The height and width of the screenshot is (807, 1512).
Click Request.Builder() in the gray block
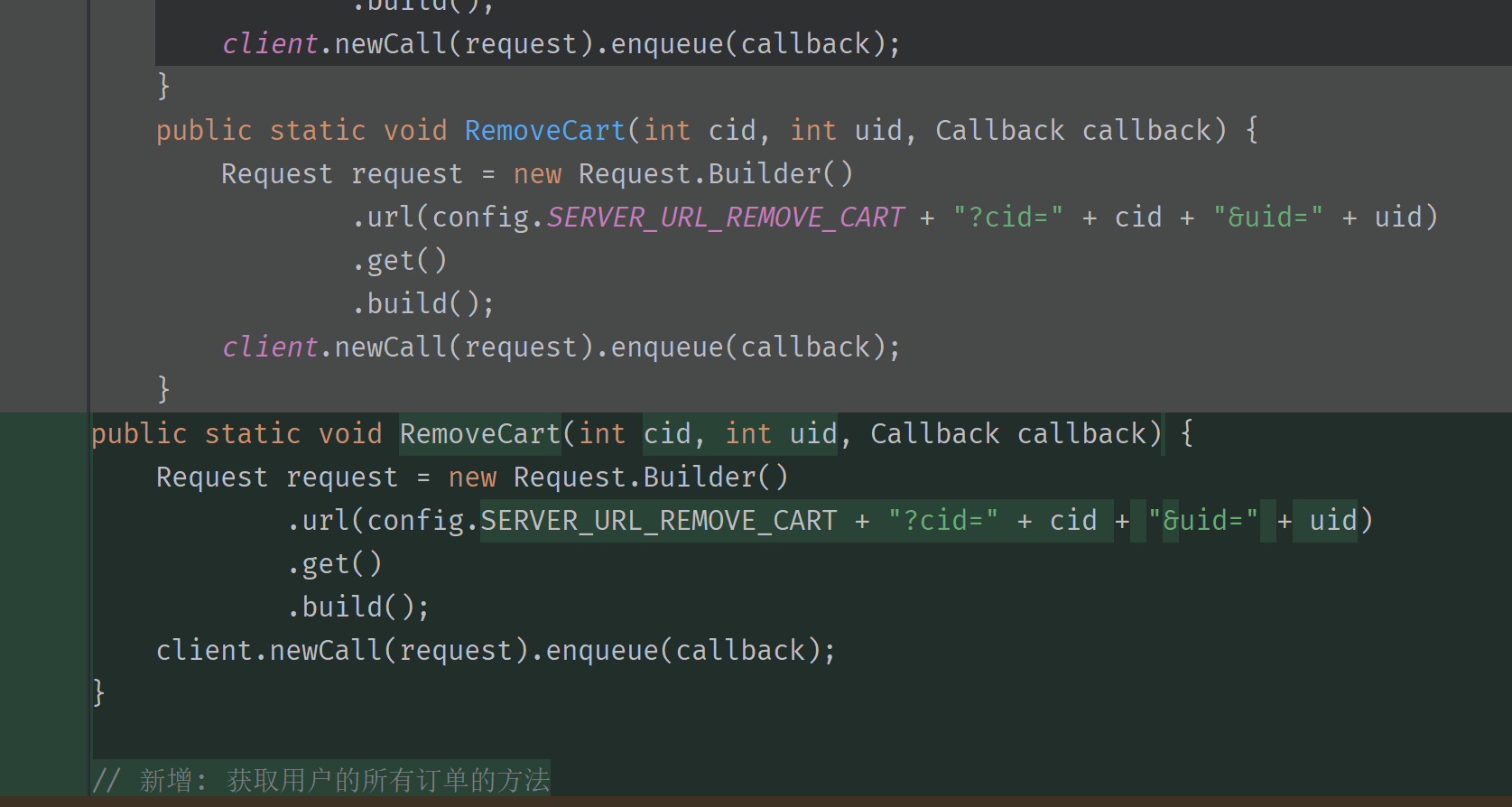[x=716, y=174]
